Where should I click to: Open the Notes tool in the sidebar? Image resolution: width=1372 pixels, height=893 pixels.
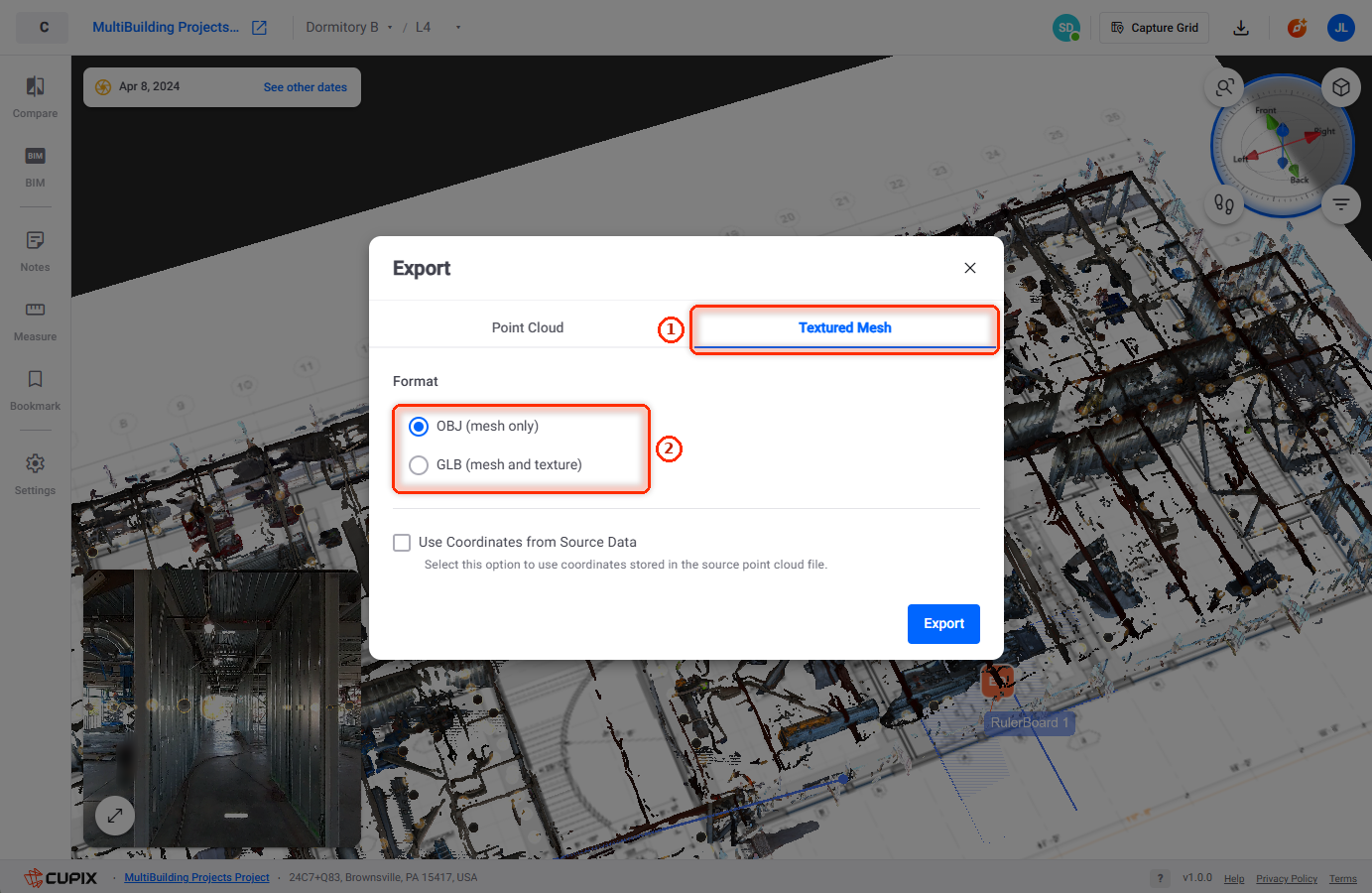coord(35,251)
